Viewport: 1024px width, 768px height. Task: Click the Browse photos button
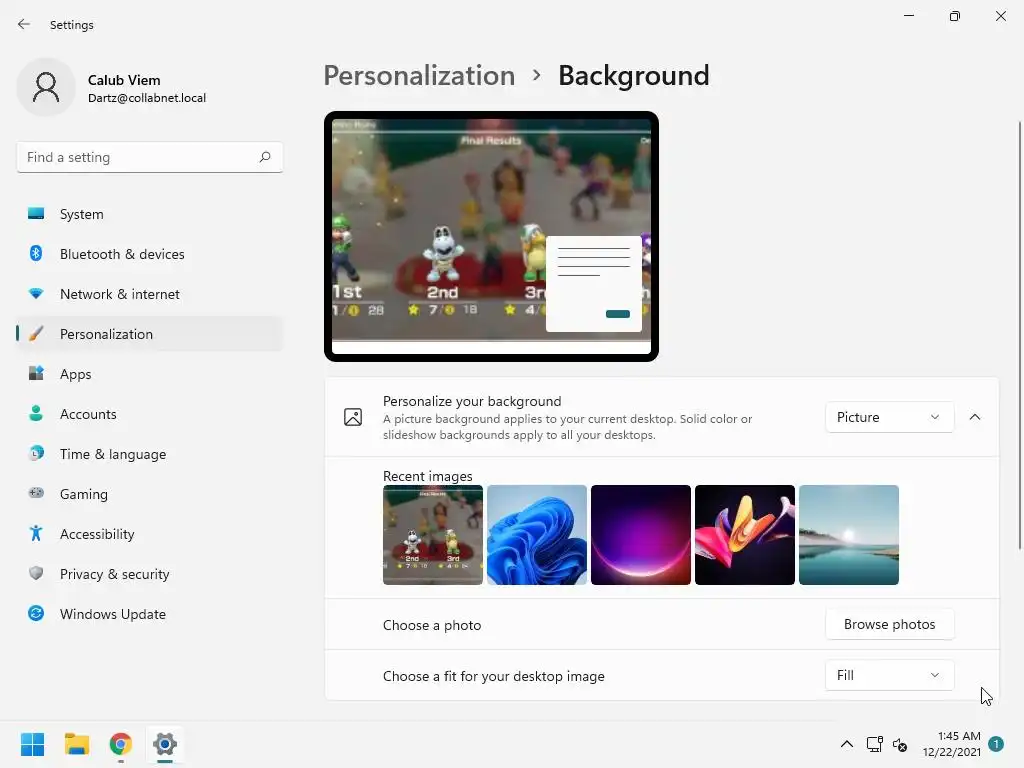click(x=889, y=624)
